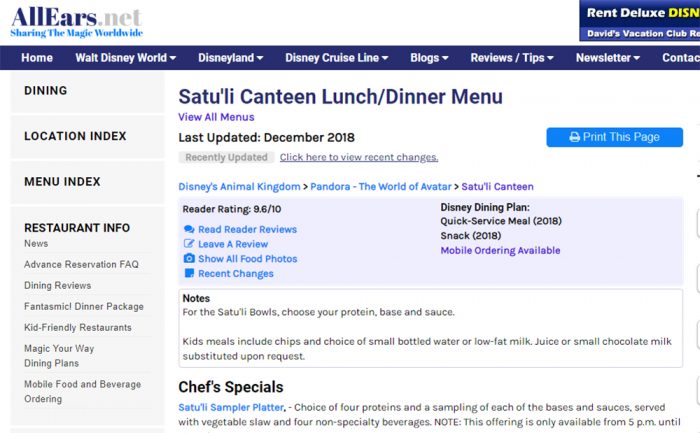This screenshot has width=700, height=433.
Task: Open the Blogs dropdown menu
Action: point(429,58)
